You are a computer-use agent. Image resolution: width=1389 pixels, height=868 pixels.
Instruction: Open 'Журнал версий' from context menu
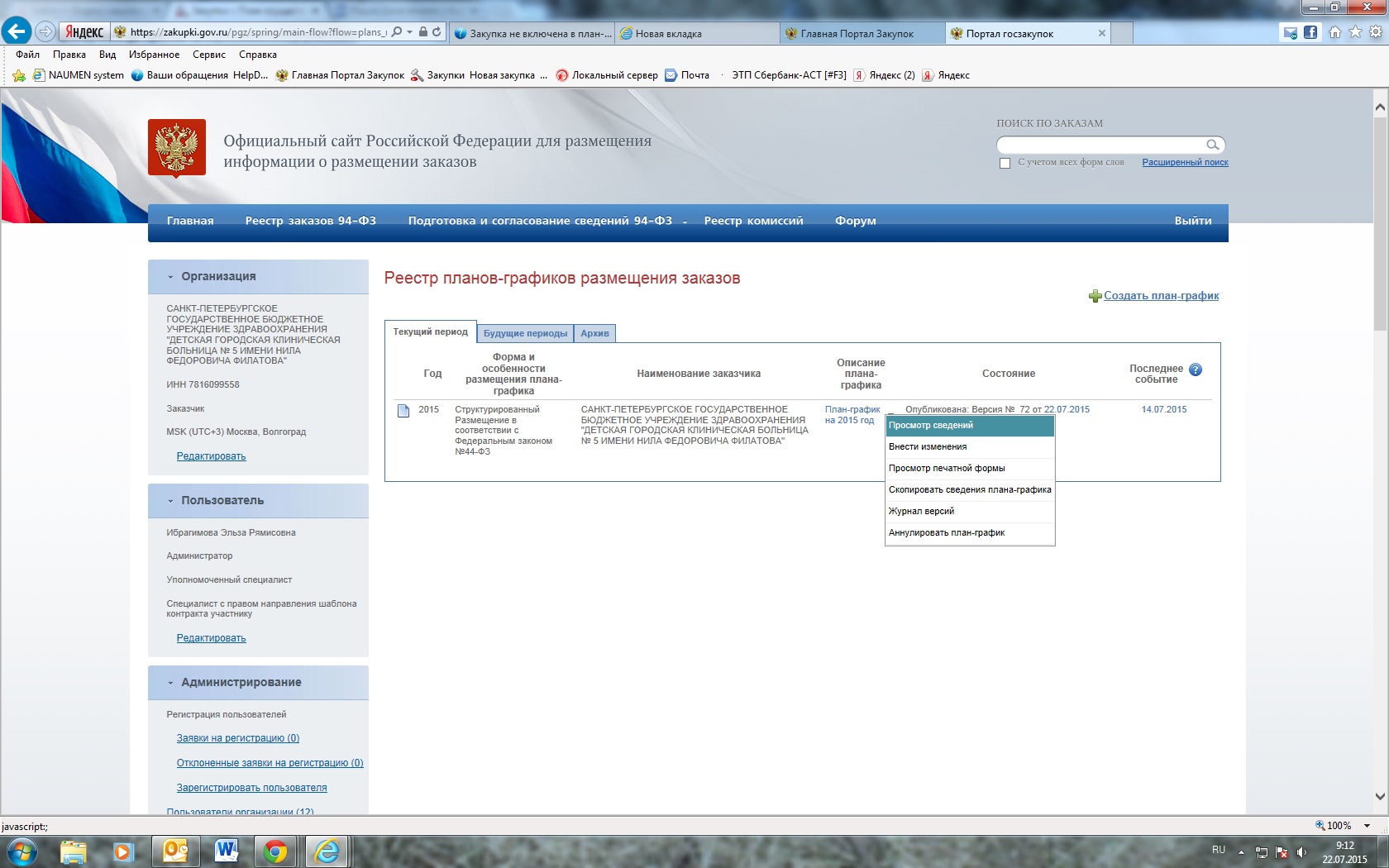coord(970,512)
